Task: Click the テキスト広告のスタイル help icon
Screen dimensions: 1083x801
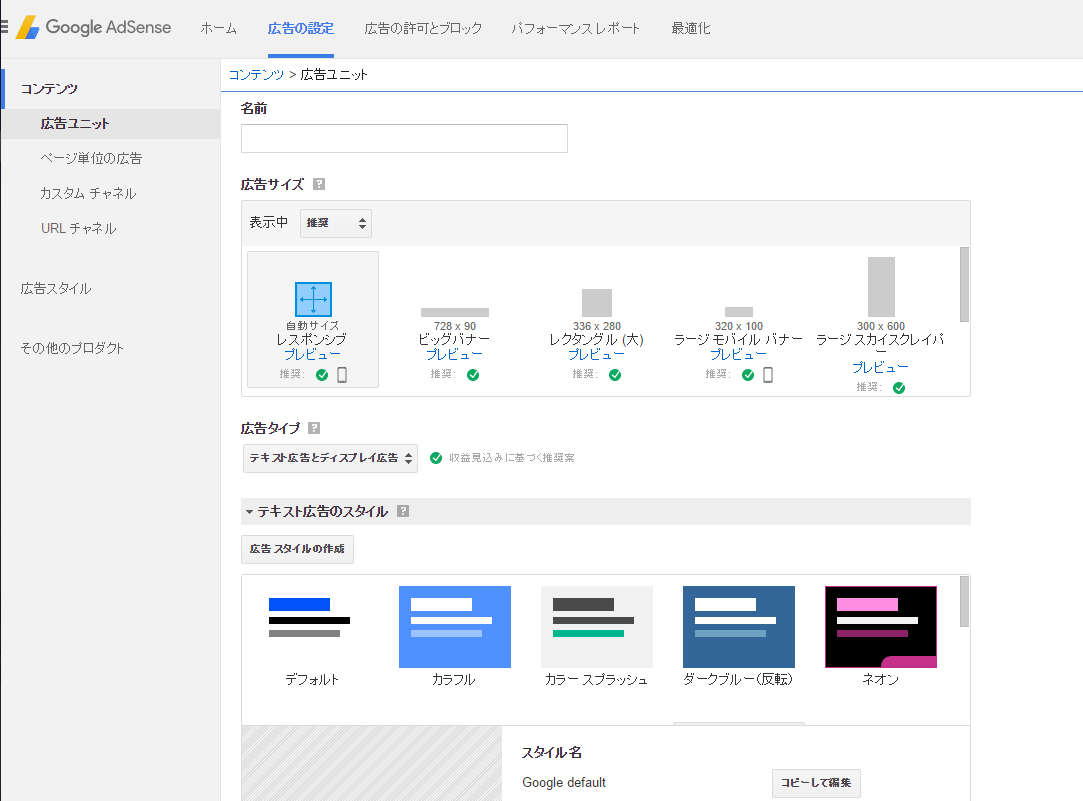Action: point(403,511)
